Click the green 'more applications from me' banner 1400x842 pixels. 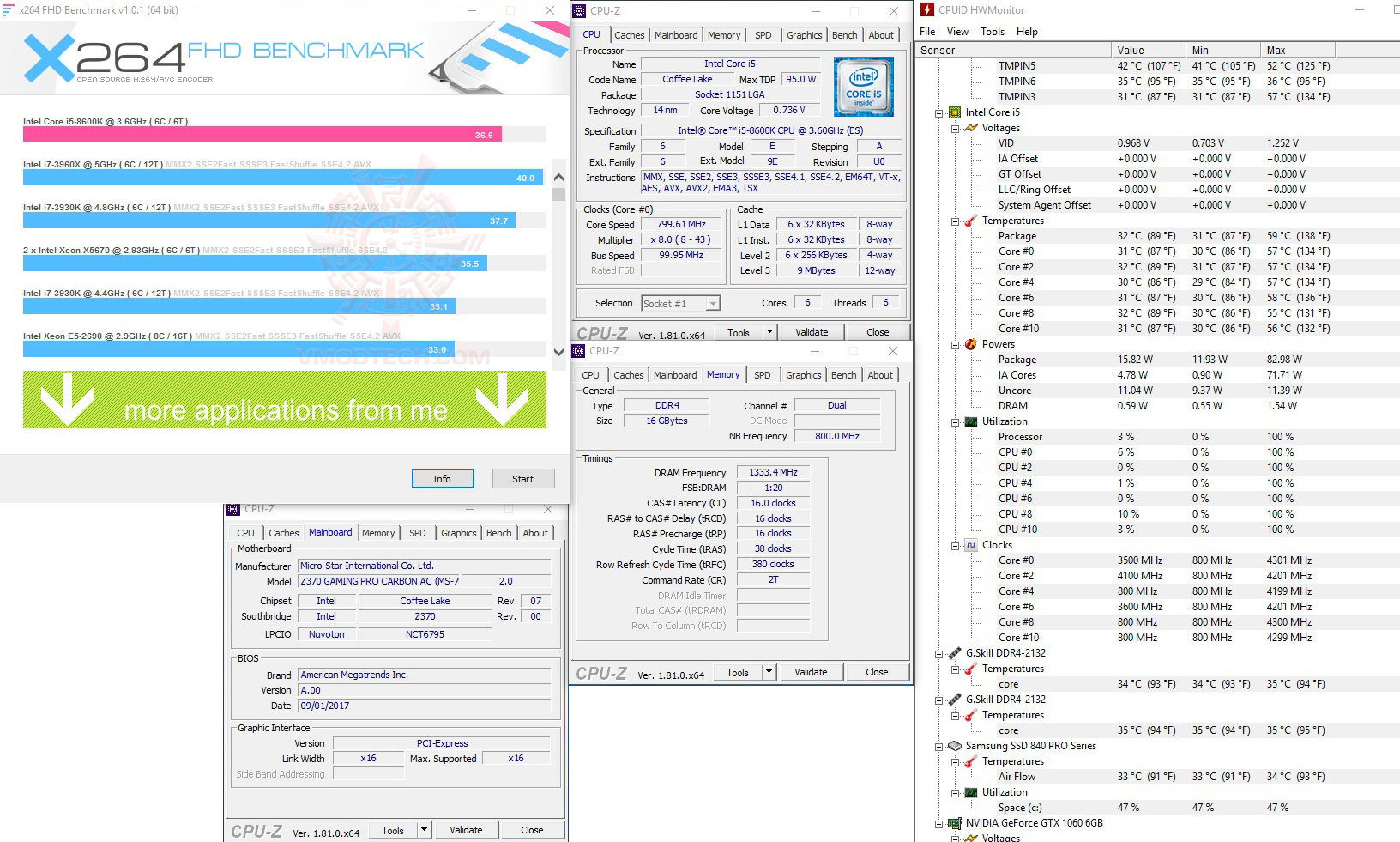285,400
